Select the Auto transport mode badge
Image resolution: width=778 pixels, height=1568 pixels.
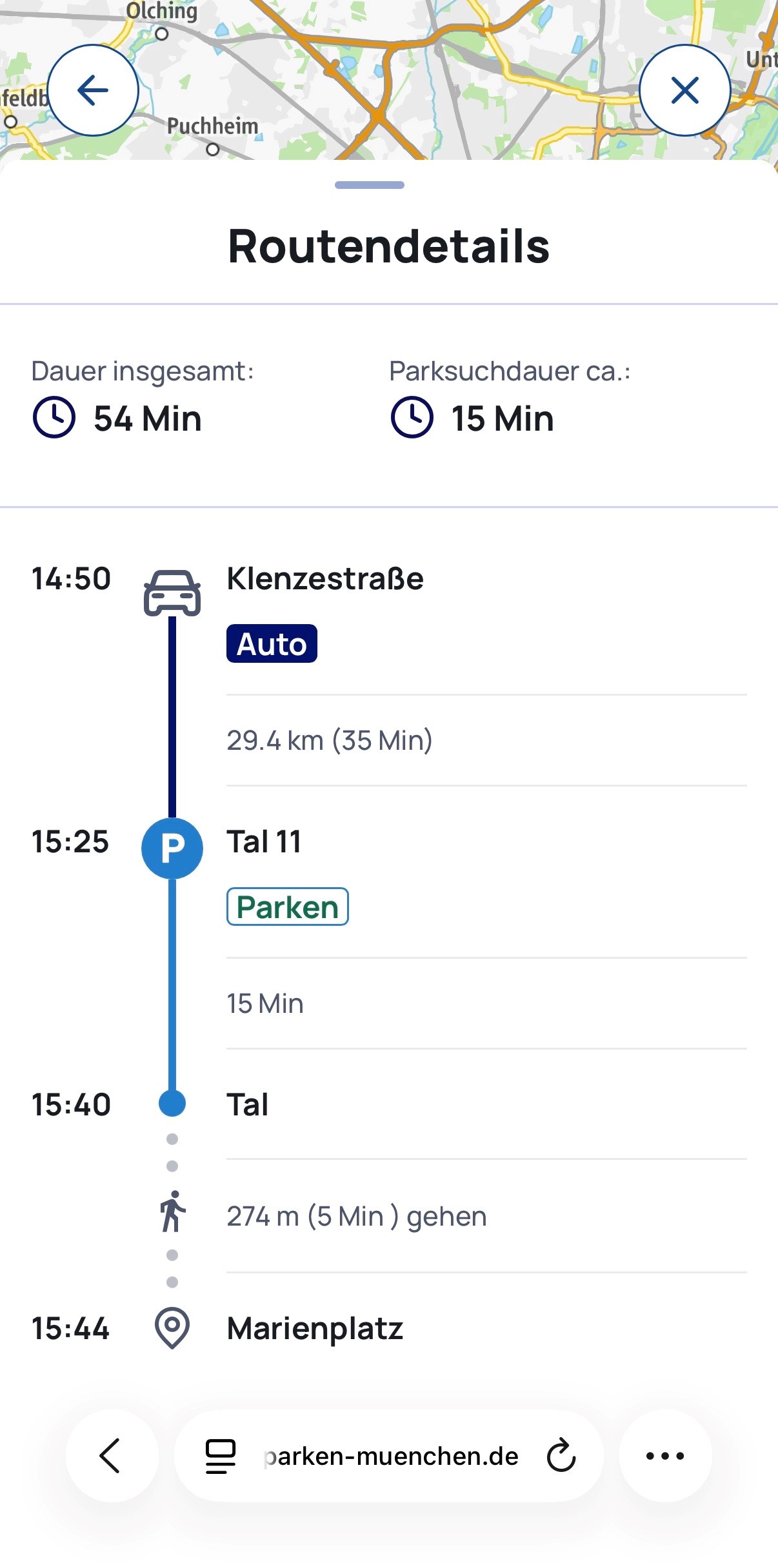coord(272,643)
